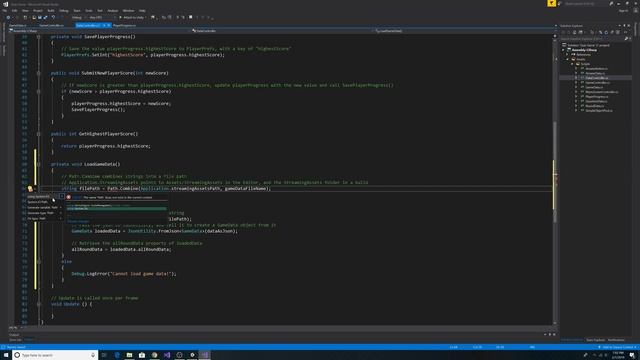The height and width of the screenshot is (360, 640).
Task: Select RoundData.cs in Solution Explorer
Action: click(594, 106)
